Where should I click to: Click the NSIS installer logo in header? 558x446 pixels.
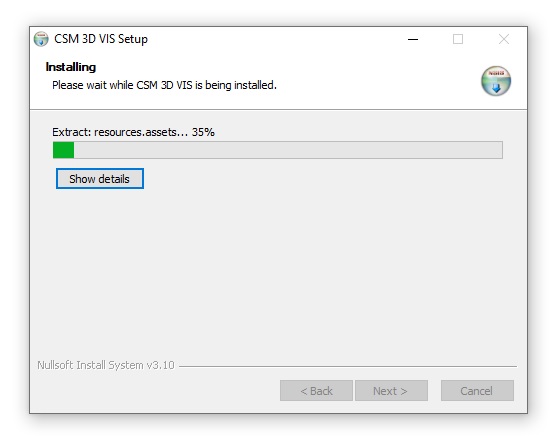coord(496,81)
